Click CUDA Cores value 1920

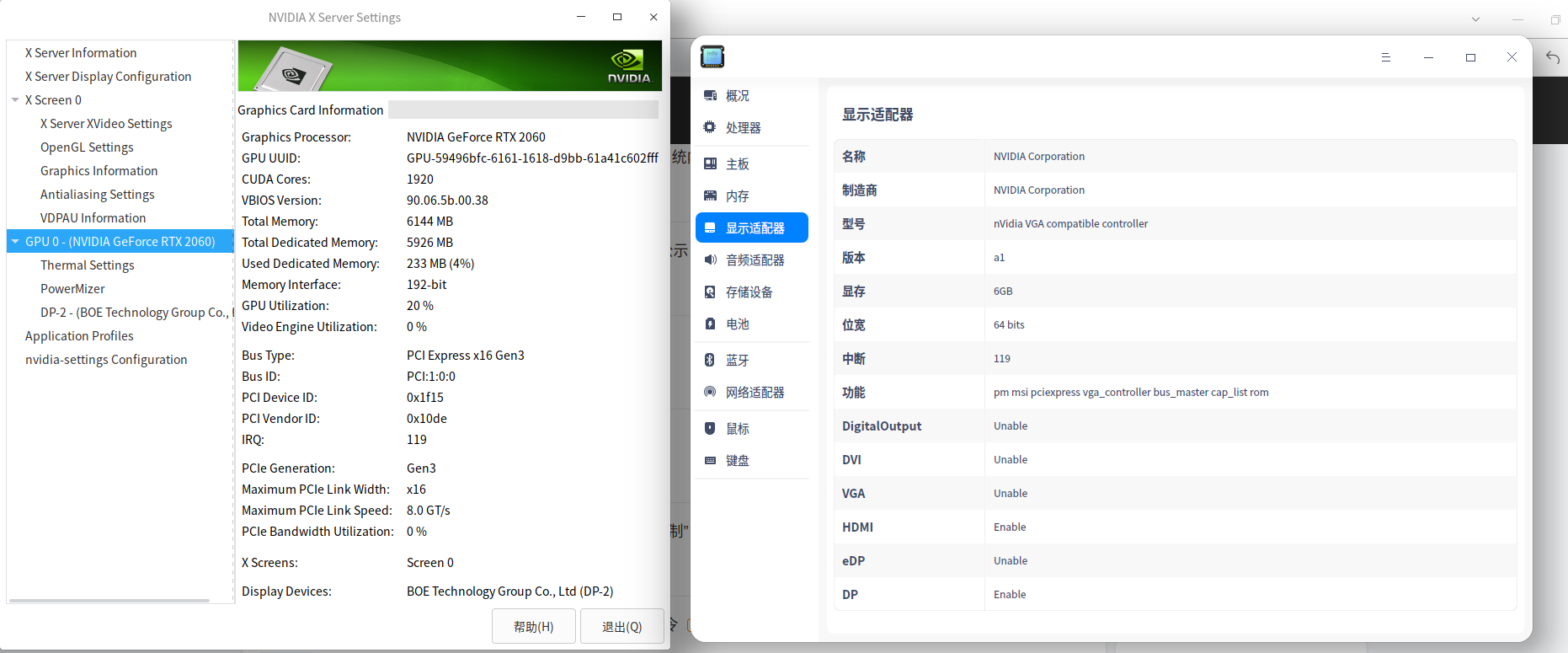pyautogui.click(x=420, y=179)
